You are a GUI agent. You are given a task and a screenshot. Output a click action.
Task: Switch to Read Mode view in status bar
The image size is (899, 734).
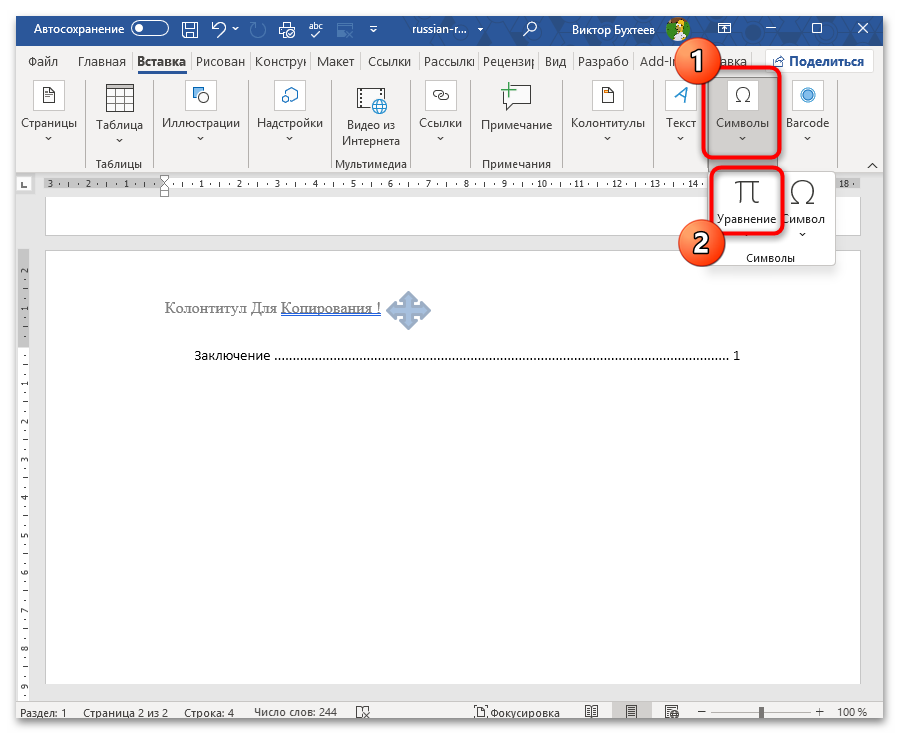[591, 712]
